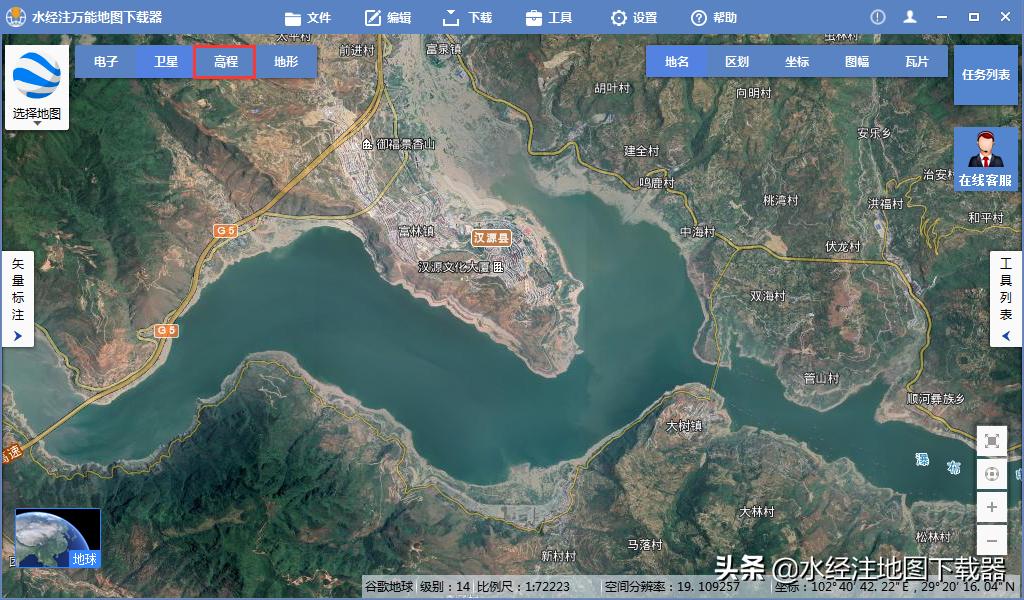1024x600 pixels.
Task: Open the 帮助 menu
Action: [x=714, y=18]
